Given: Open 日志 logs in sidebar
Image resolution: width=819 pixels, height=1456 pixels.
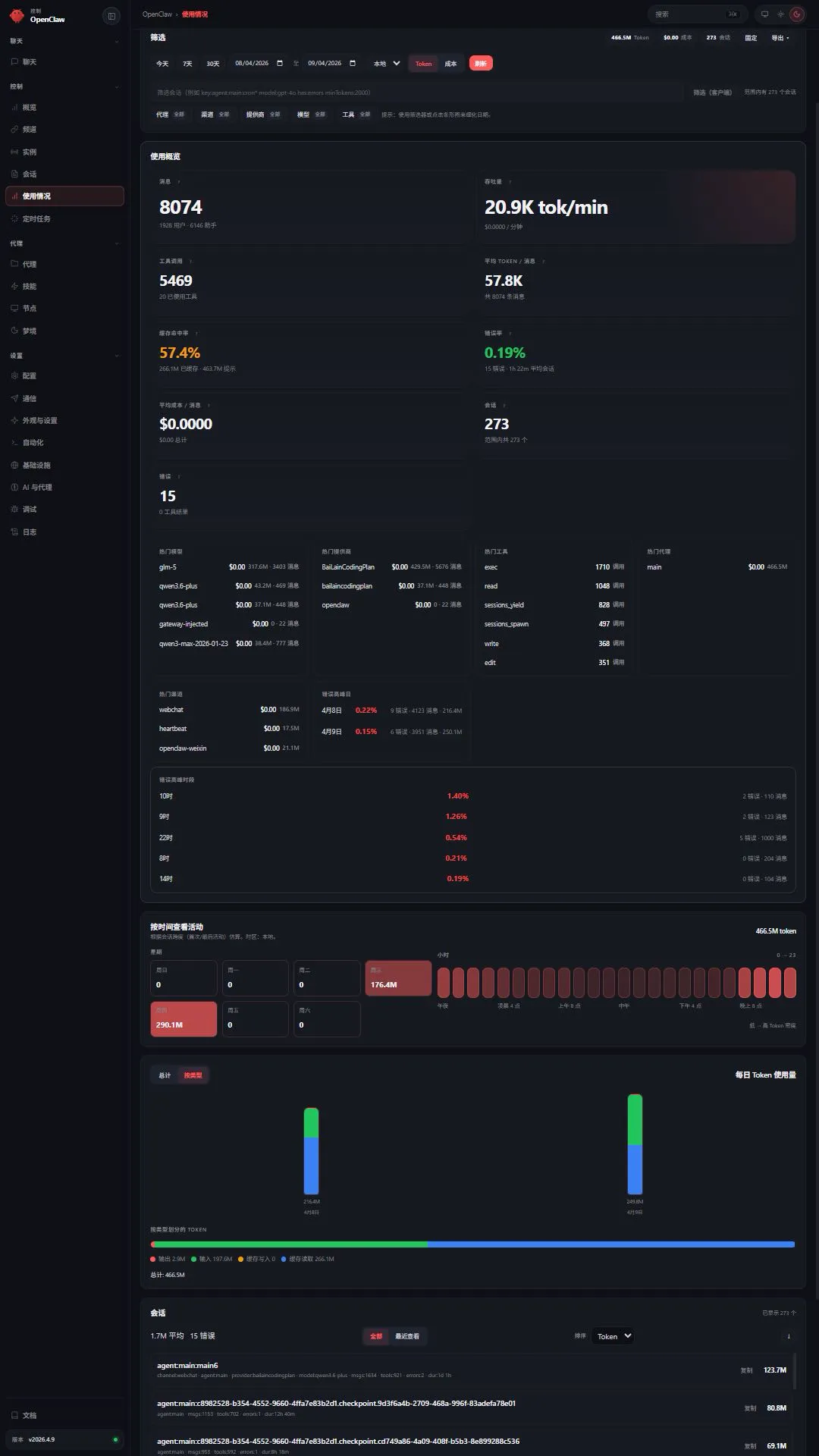Looking at the screenshot, I should (x=64, y=532).
